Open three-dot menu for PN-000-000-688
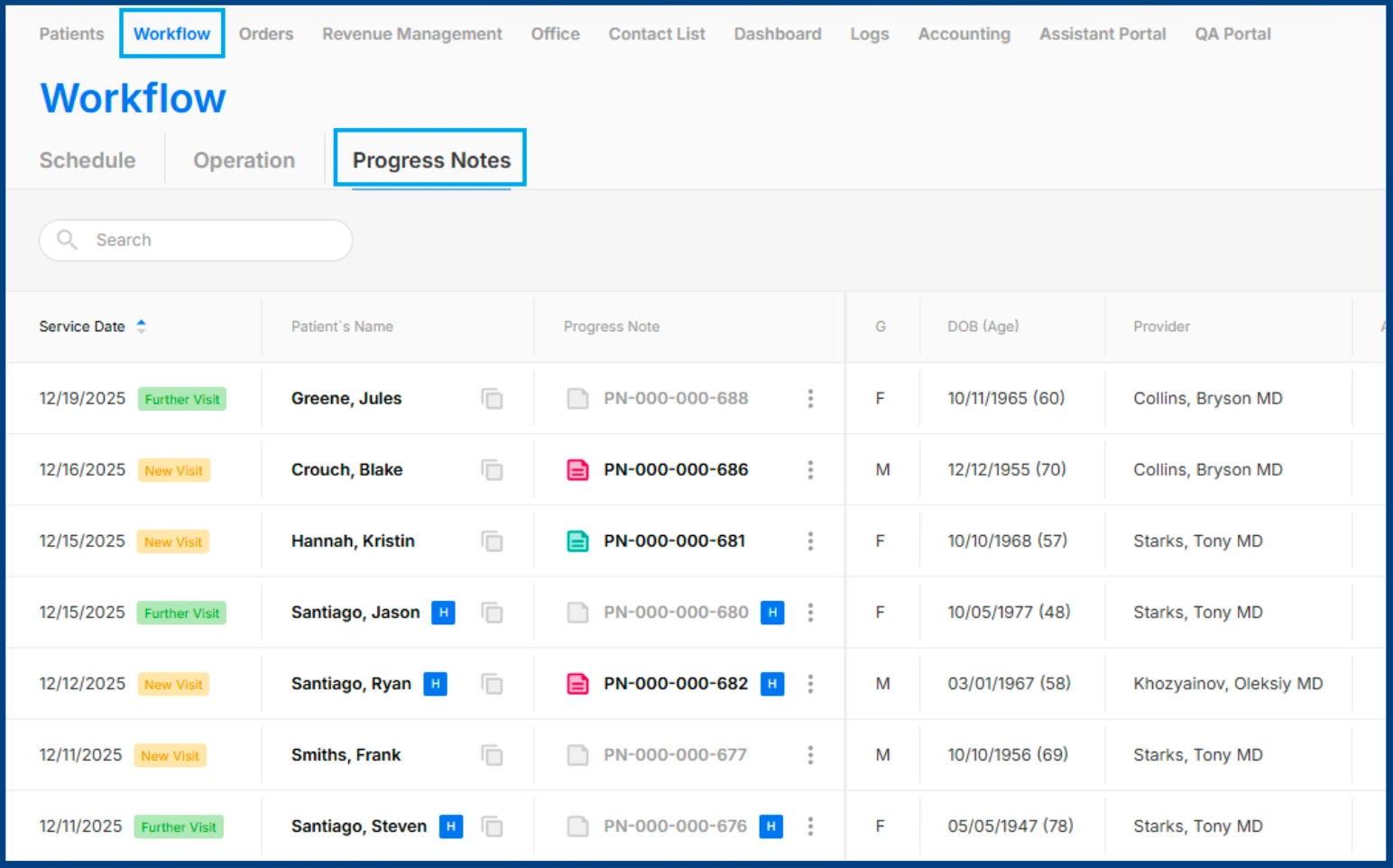The width and height of the screenshot is (1393, 868). pyautogui.click(x=810, y=399)
